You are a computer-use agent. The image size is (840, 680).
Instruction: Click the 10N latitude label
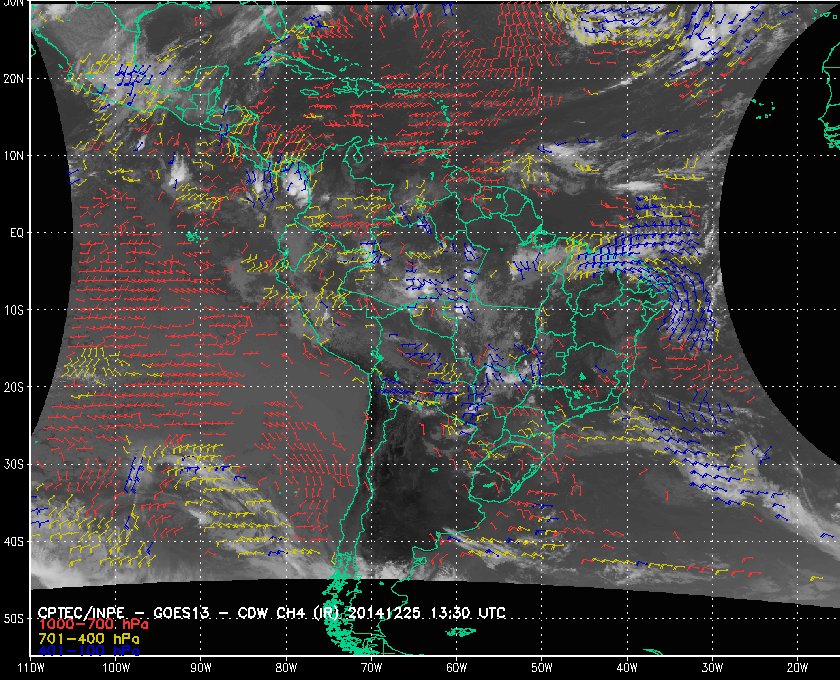coord(14,156)
